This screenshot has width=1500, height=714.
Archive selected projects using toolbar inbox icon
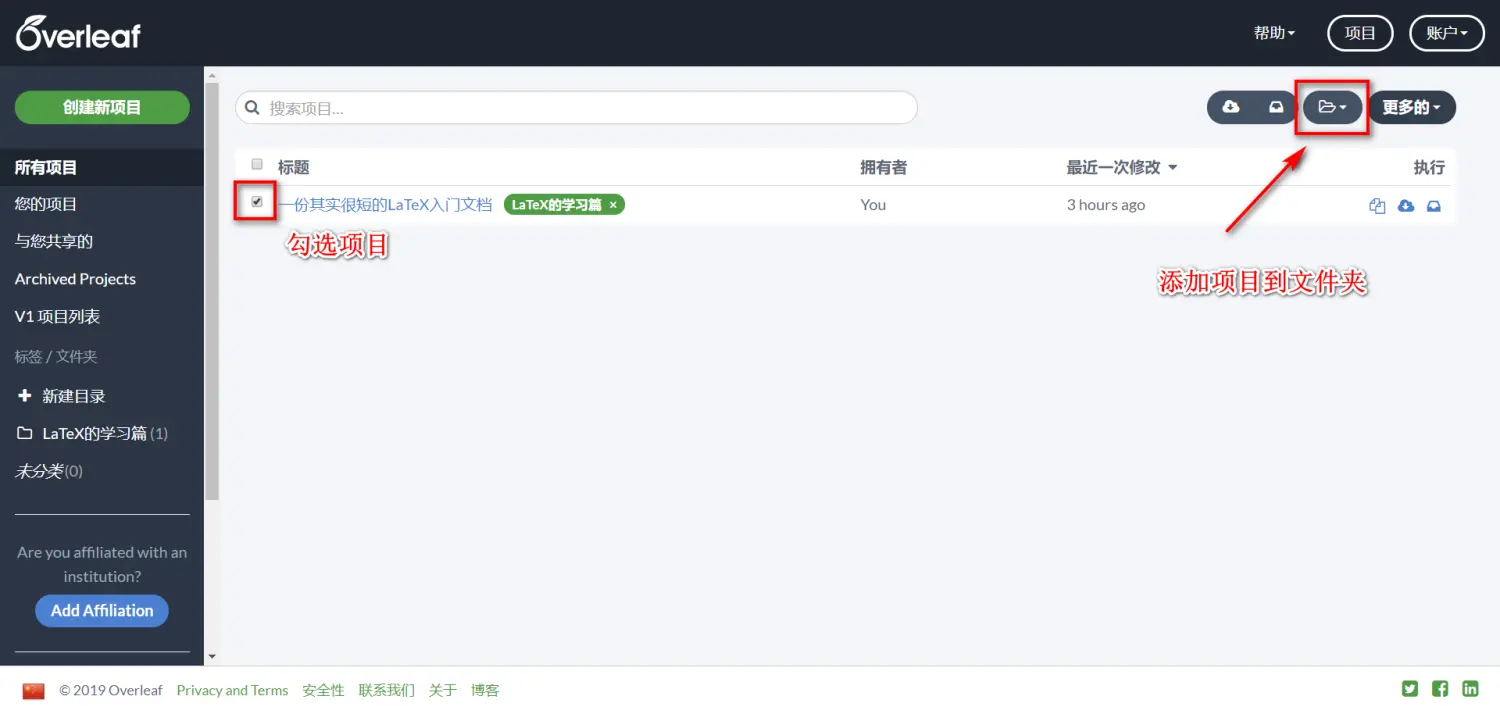coord(1276,107)
